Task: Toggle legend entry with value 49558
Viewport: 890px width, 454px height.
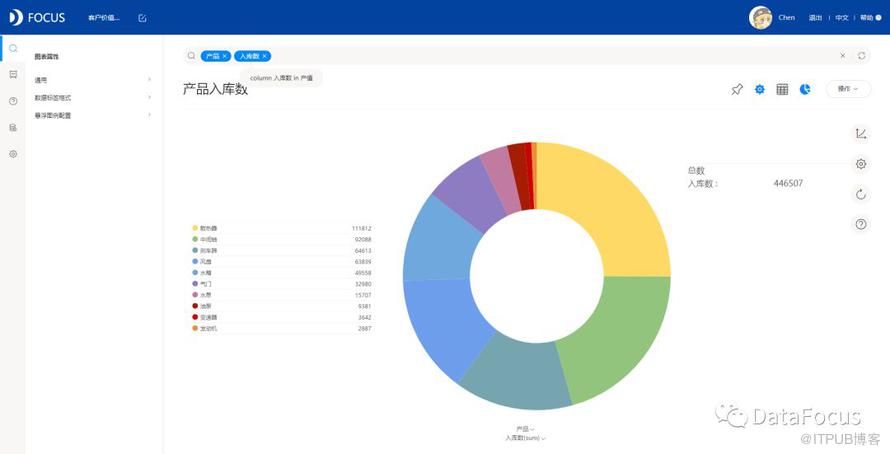Action: (282, 273)
